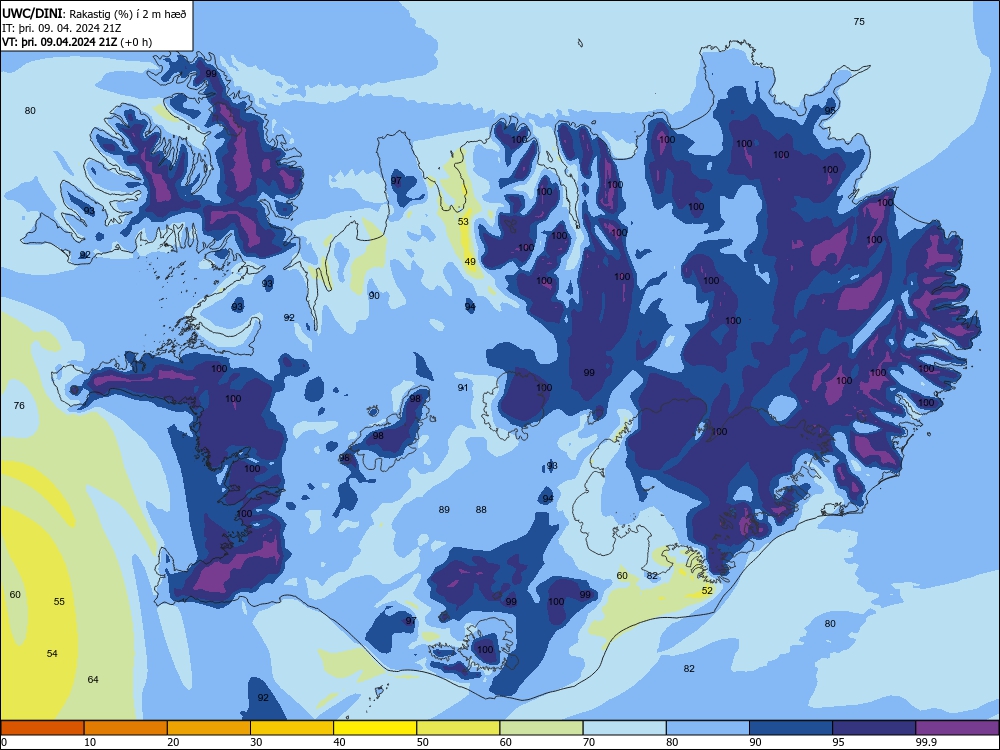Viewport: 1000px width, 750px height.
Task: Click the 0–10 dark orange legend swatch
Action: pyautogui.click(x=43, y=728)
